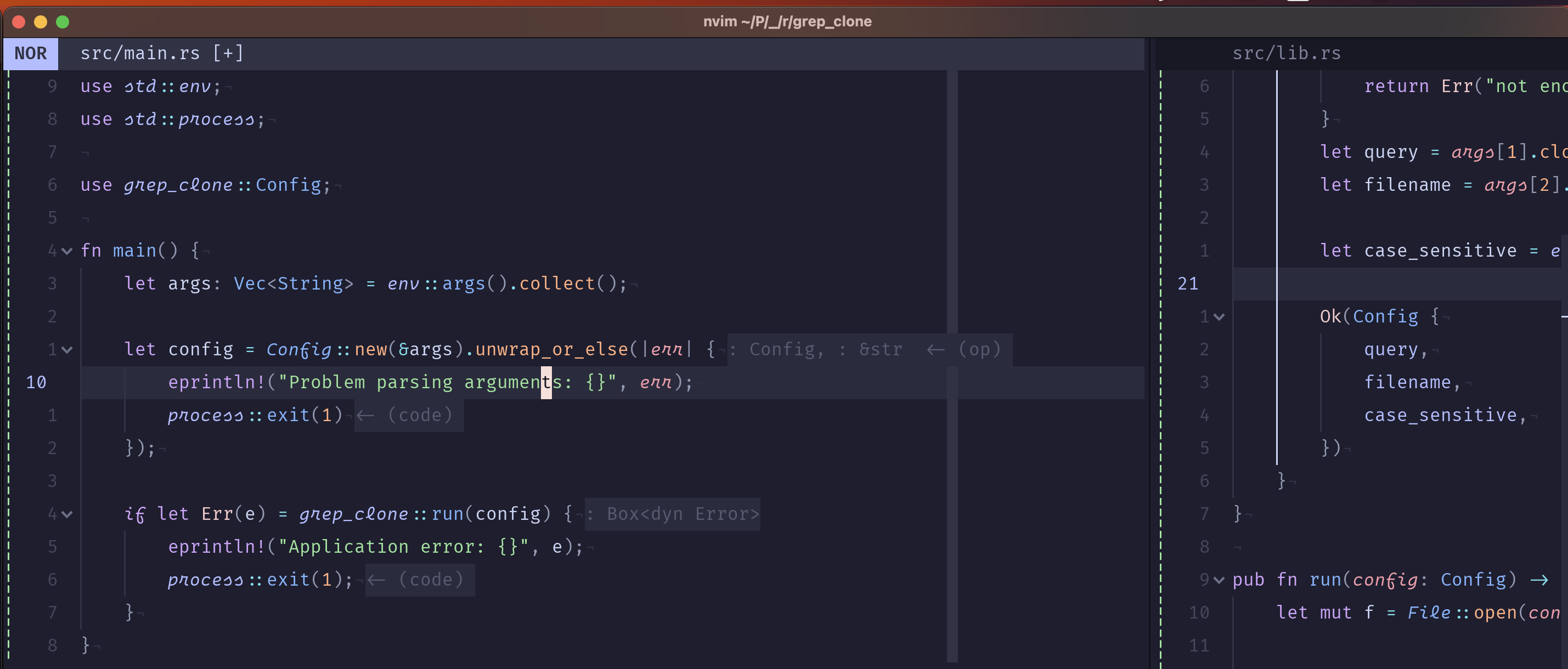Collapse the let config line fold chevron

click(67, 350)
